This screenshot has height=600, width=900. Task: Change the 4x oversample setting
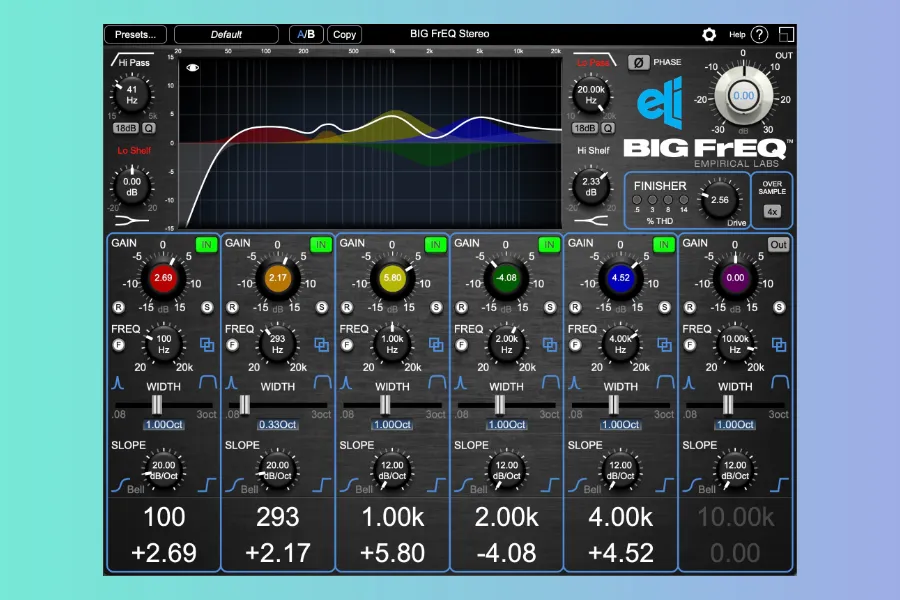coord(772,211)
